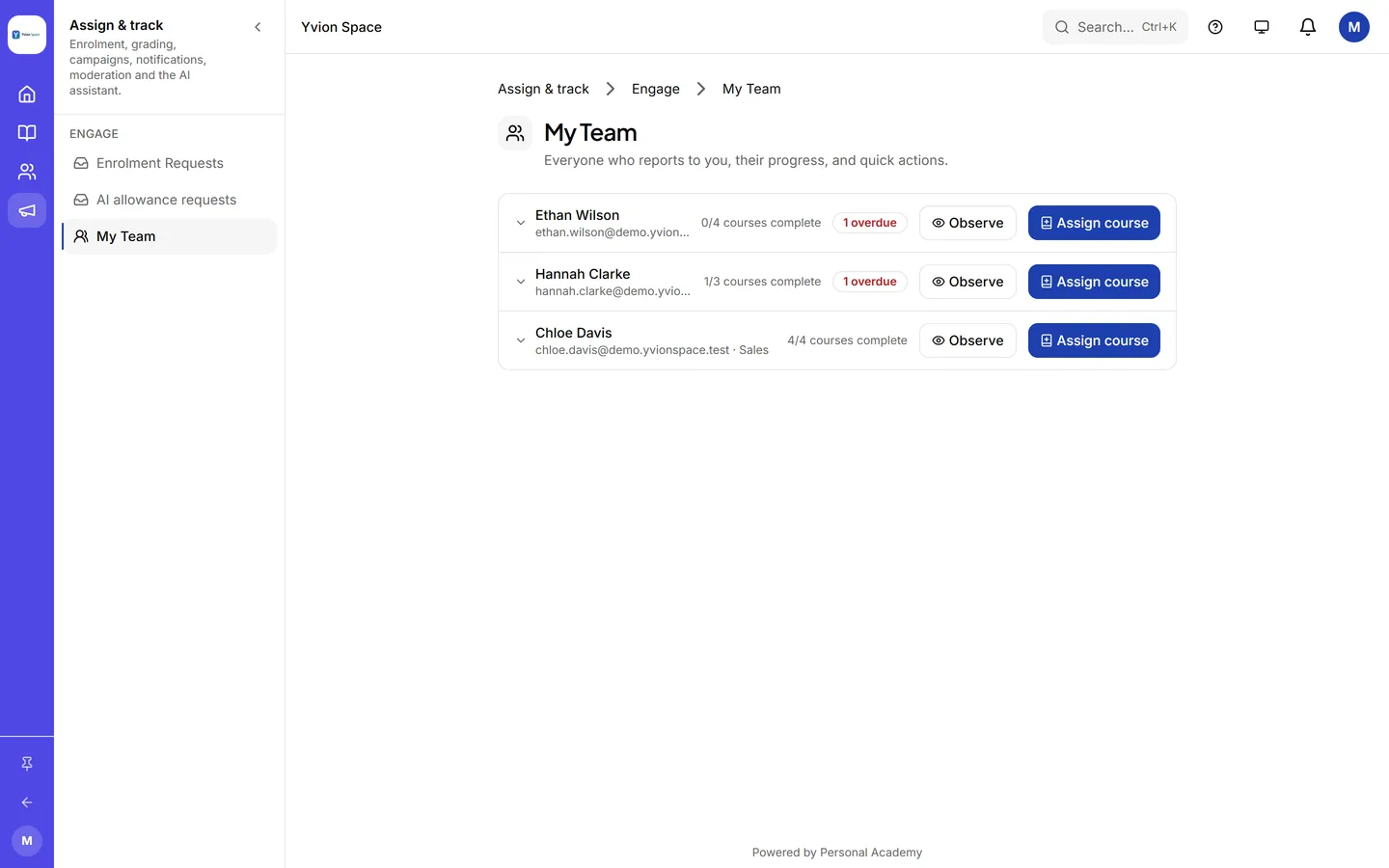Click "Powered by Personal Academy" footer text

point(837,853)
